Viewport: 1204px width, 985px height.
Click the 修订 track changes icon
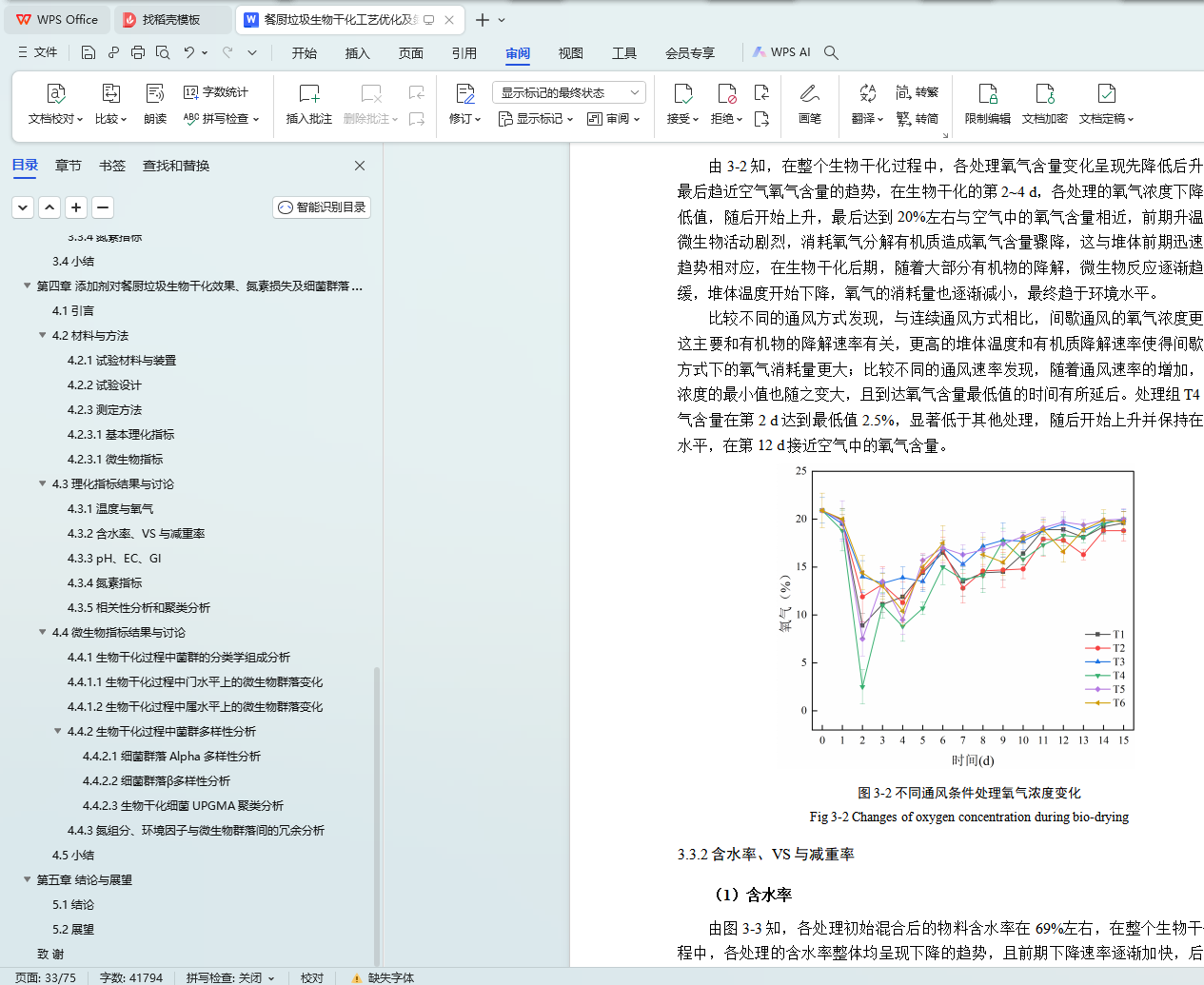tap(464, 93)
